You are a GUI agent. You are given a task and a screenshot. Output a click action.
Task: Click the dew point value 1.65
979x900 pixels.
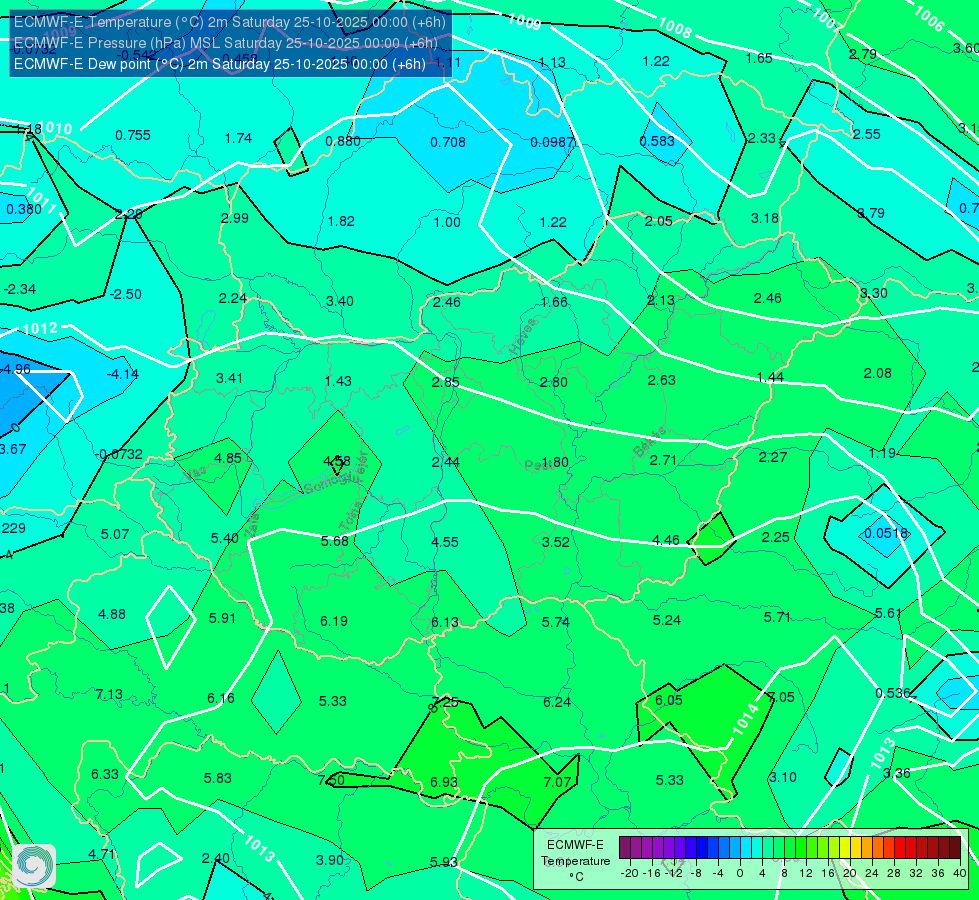pos(759,59)
